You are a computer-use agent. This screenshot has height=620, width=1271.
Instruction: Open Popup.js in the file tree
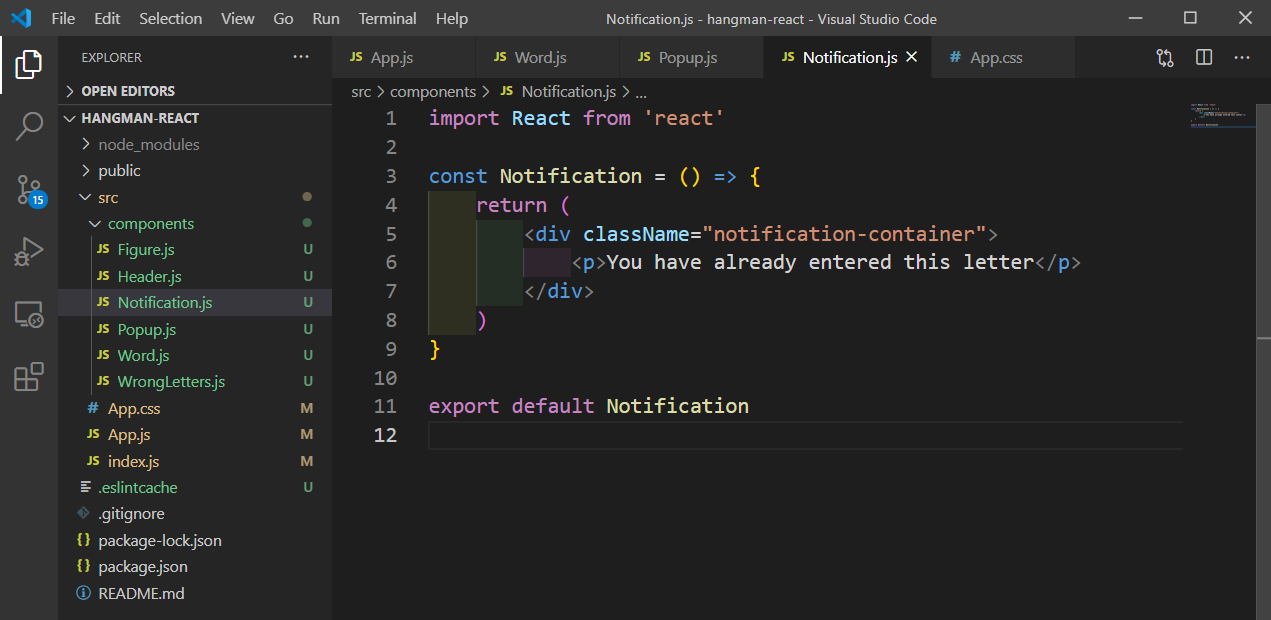(195, 329)
